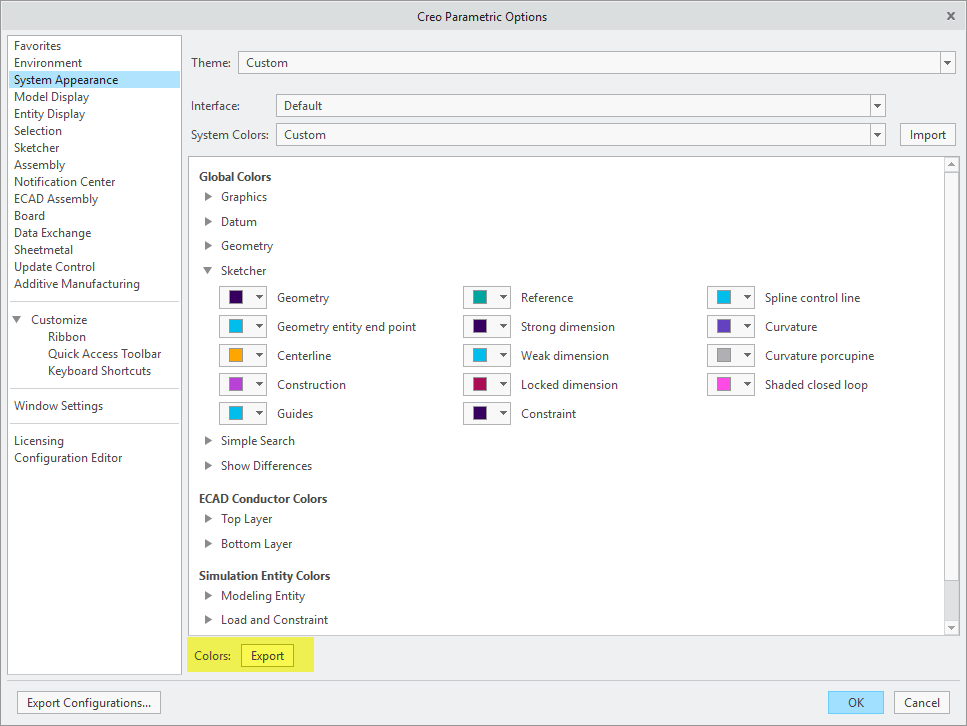Expand the Graphics color group

tap(209, 197)
